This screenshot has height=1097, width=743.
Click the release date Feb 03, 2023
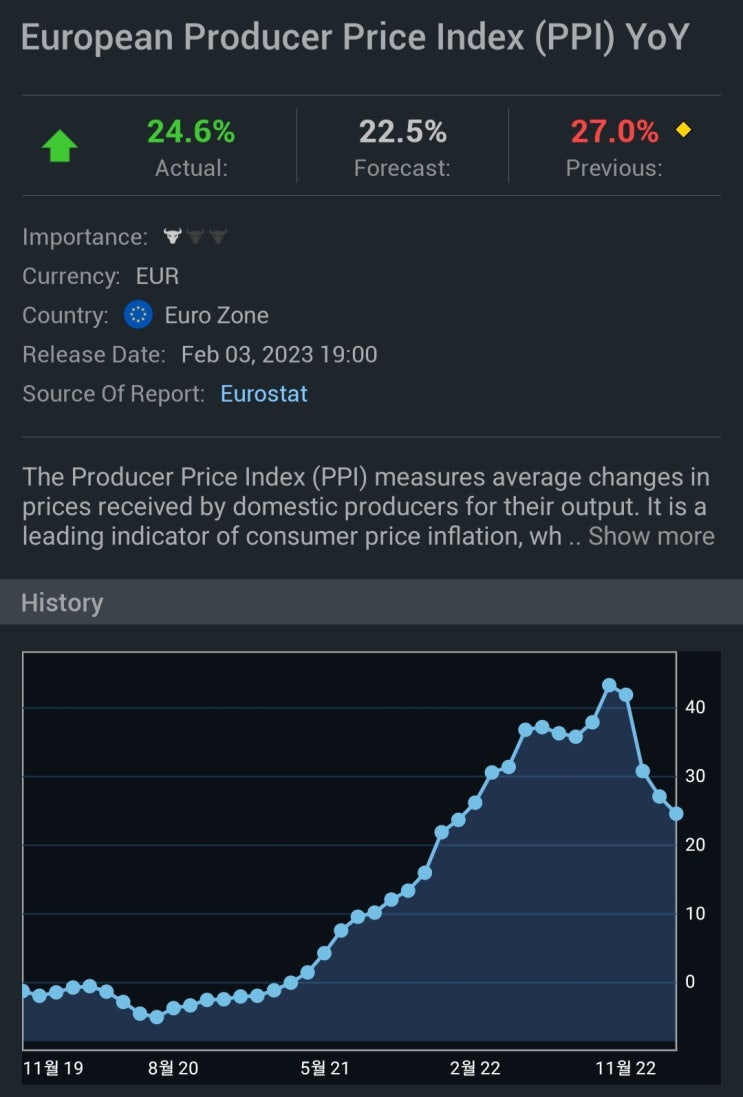pyautogui.click(x=279, y=354)
